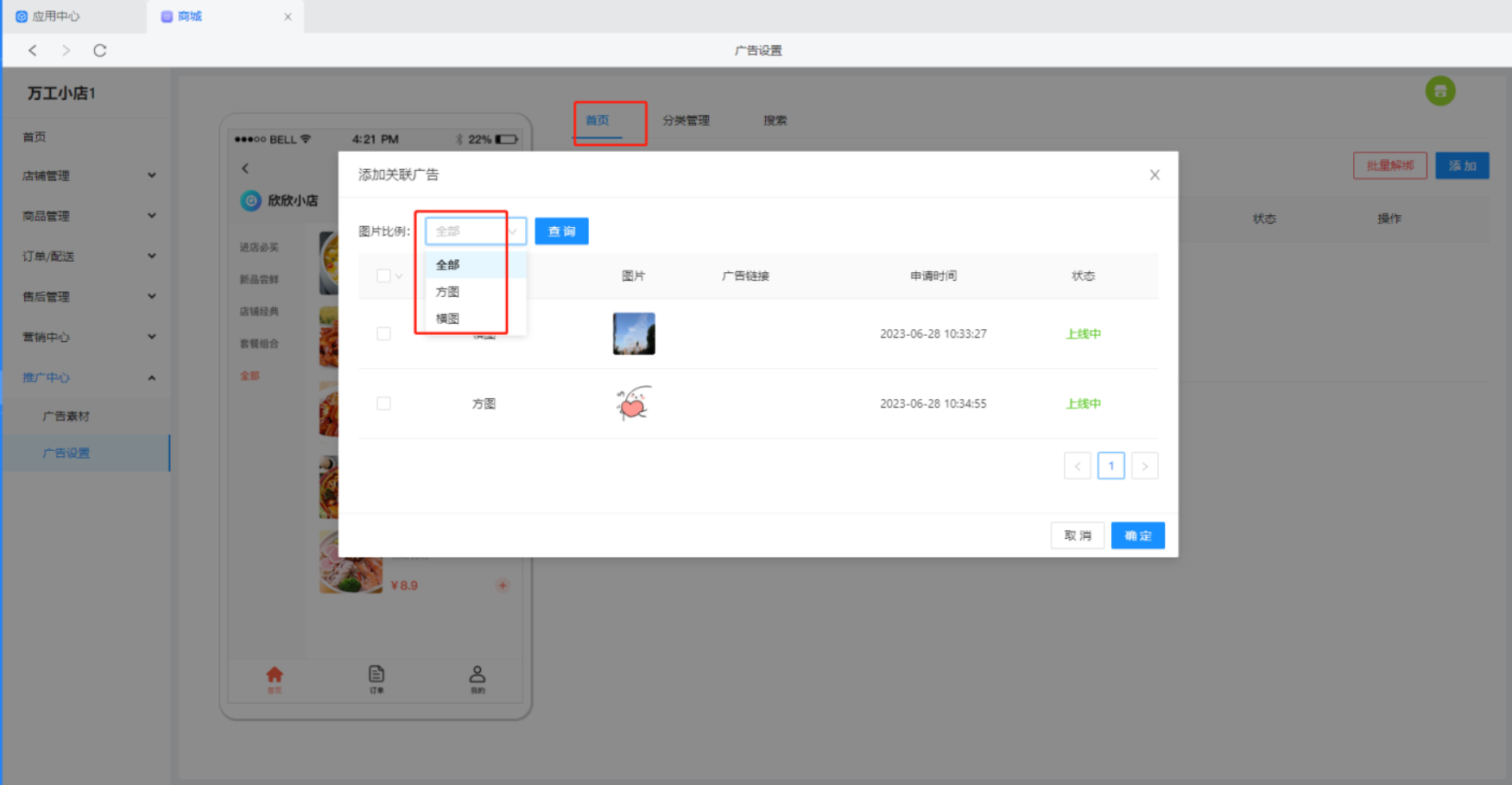1512x785 pixels.
Task: Click the profile icon in phone preview
Action: pos(478,678)
